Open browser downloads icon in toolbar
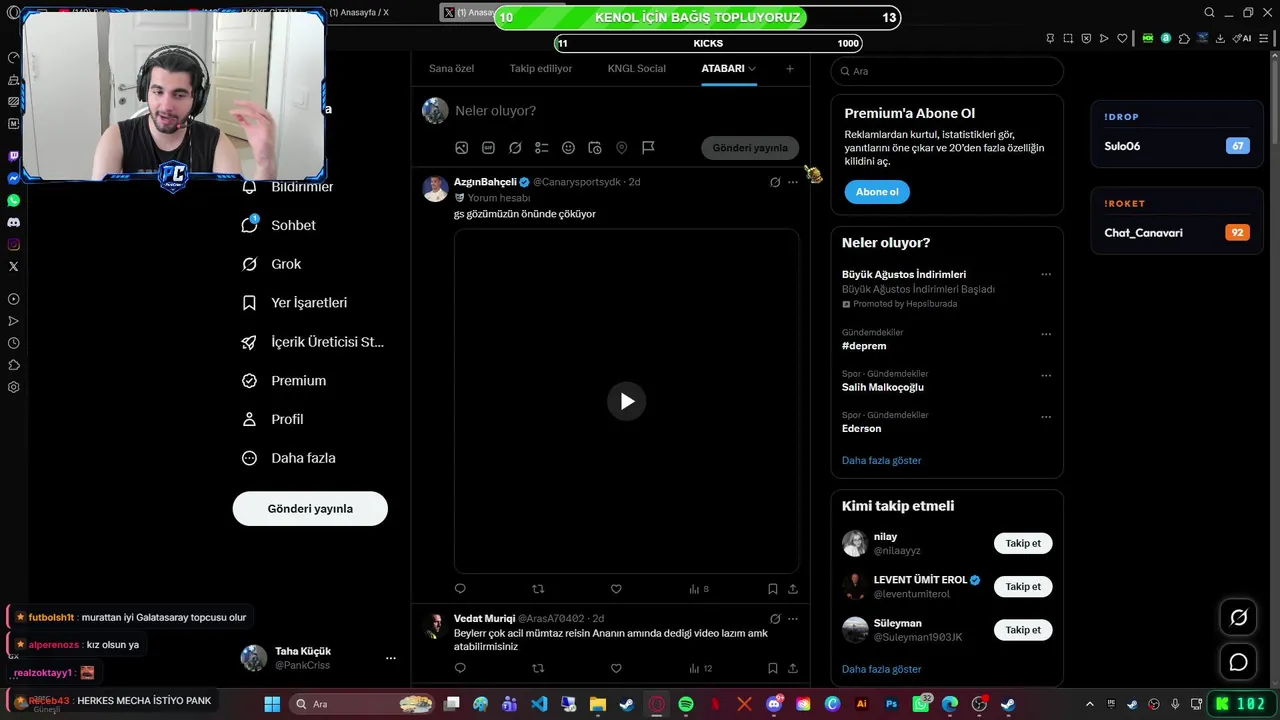The width and height of the screenshot is (1280, 720). coord(1219,38)
